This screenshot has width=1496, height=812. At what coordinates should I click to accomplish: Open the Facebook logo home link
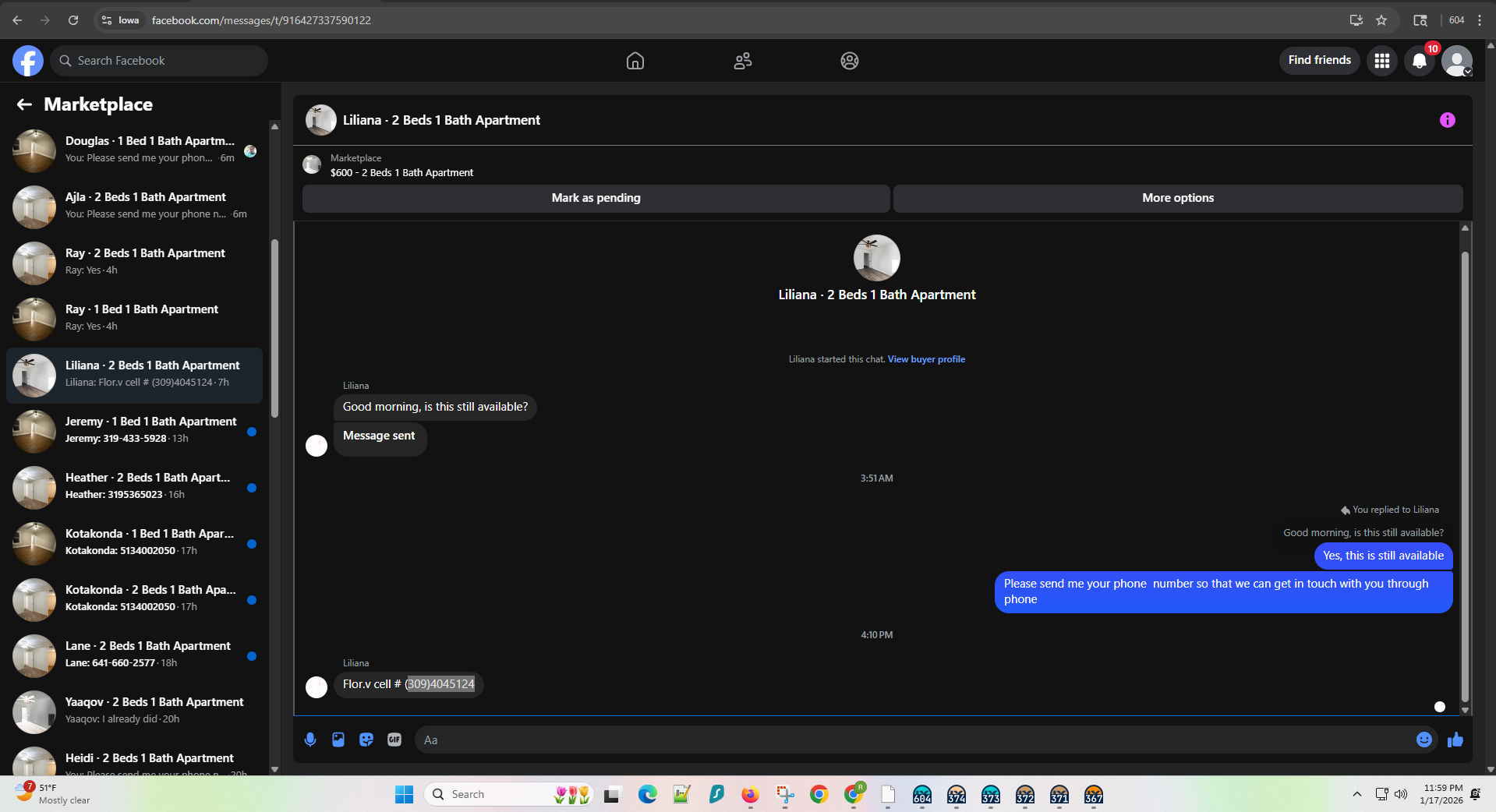coord(28,61)
